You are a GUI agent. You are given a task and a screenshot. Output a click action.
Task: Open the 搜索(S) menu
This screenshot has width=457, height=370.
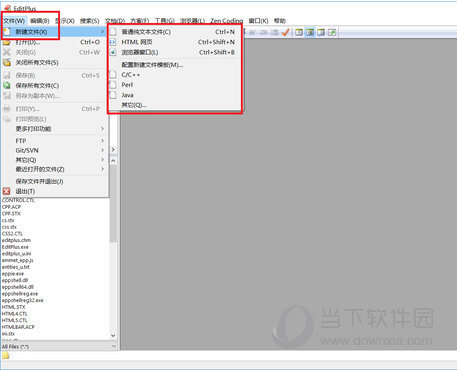pos(89,21)
